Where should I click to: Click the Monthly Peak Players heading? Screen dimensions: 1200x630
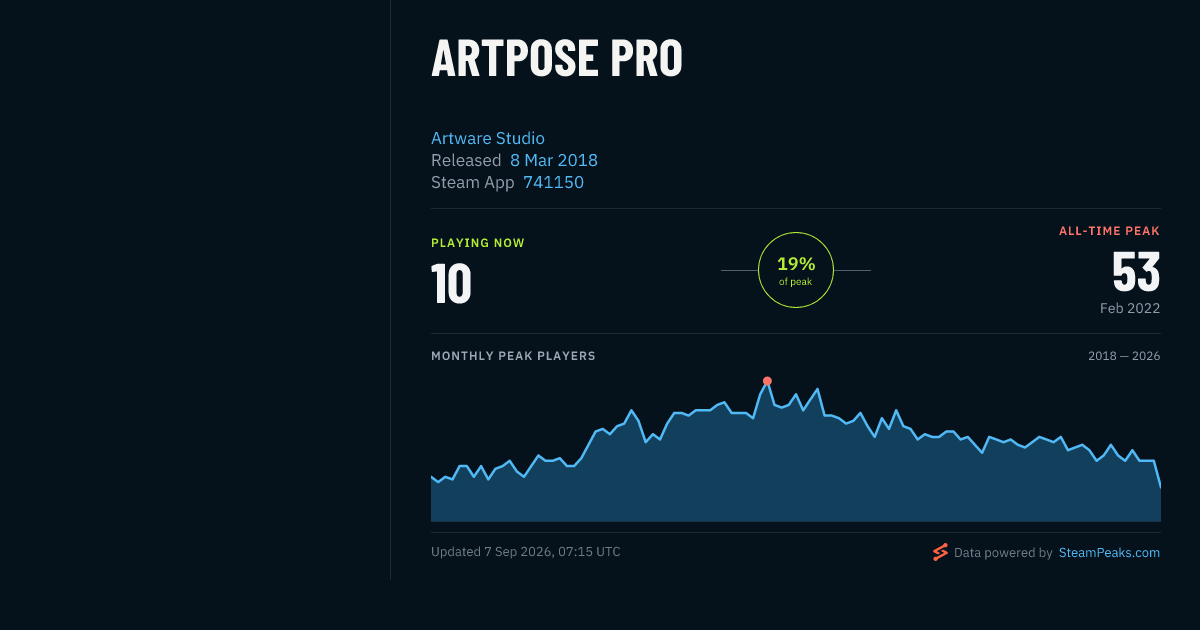(513, 356)
